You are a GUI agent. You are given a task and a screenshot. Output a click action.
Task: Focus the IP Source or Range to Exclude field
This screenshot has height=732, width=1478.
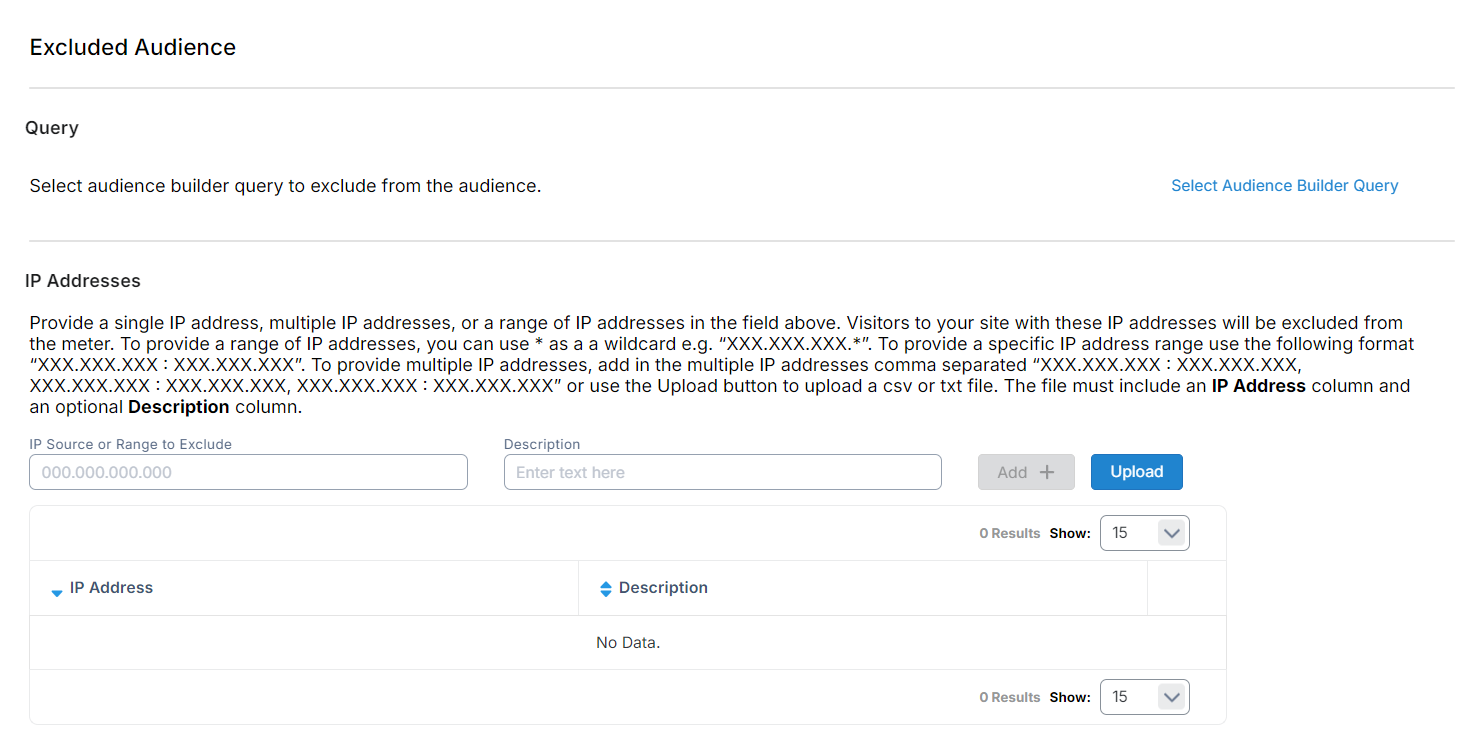[x=248, y=472]
